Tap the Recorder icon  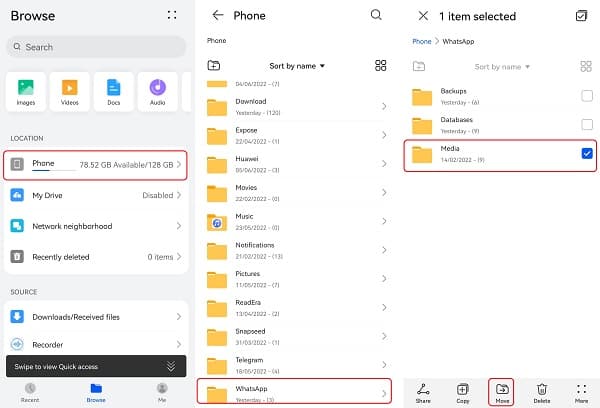pos(17,344)
